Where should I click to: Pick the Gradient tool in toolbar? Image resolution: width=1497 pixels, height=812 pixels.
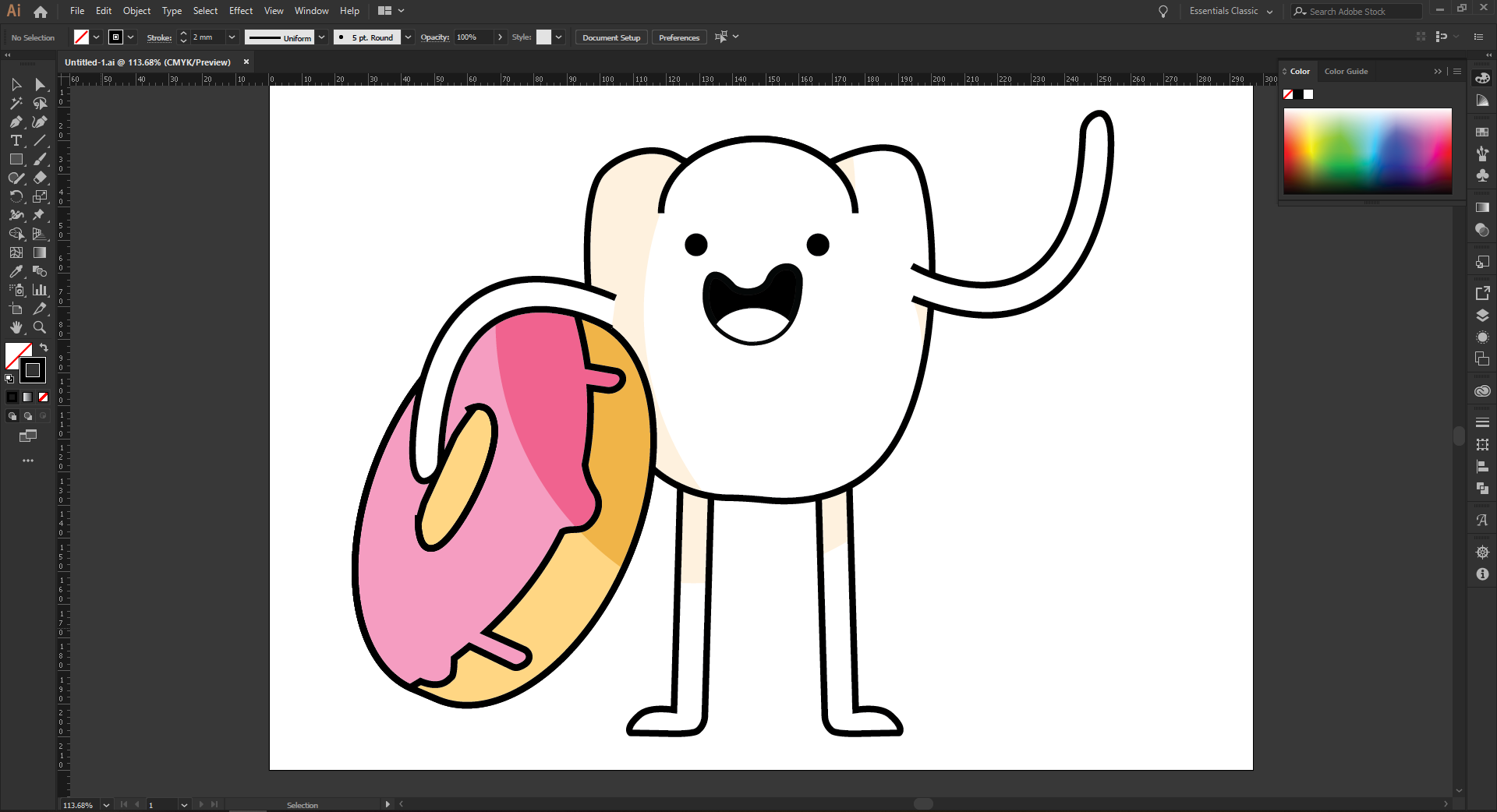tap(40, 252)
